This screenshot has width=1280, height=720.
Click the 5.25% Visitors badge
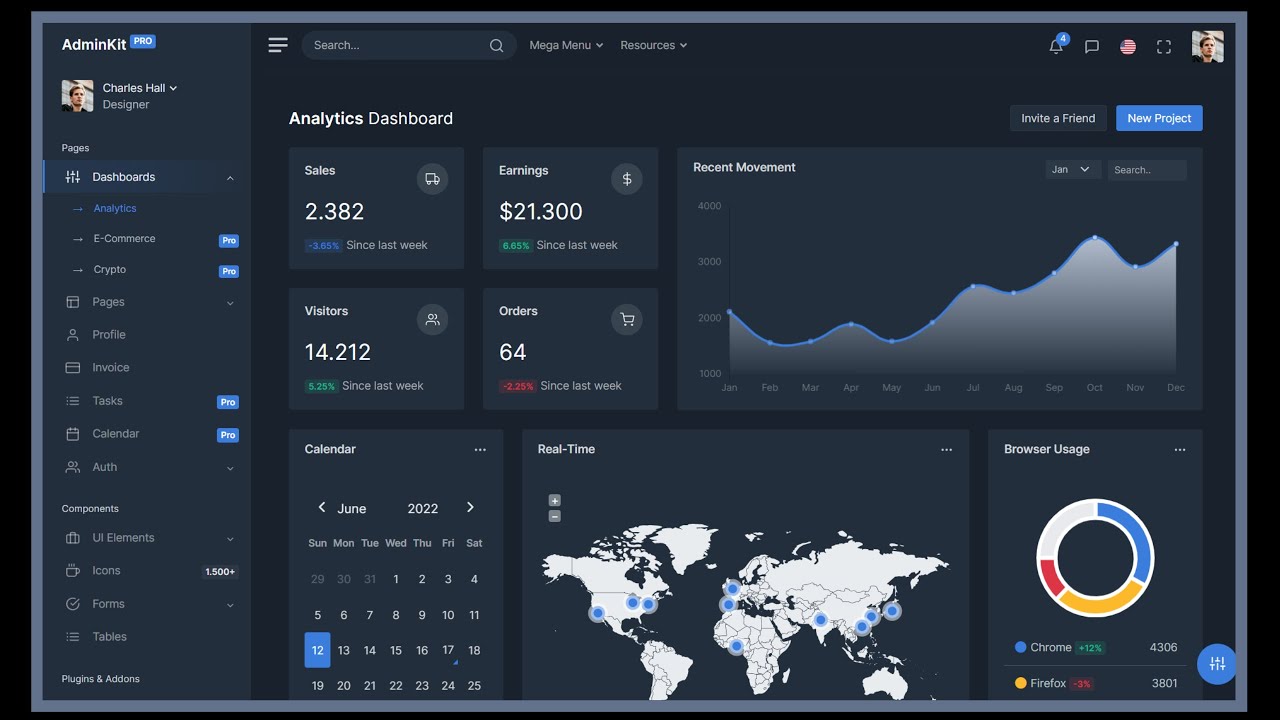pyautogui.click(x=321, y=386)
